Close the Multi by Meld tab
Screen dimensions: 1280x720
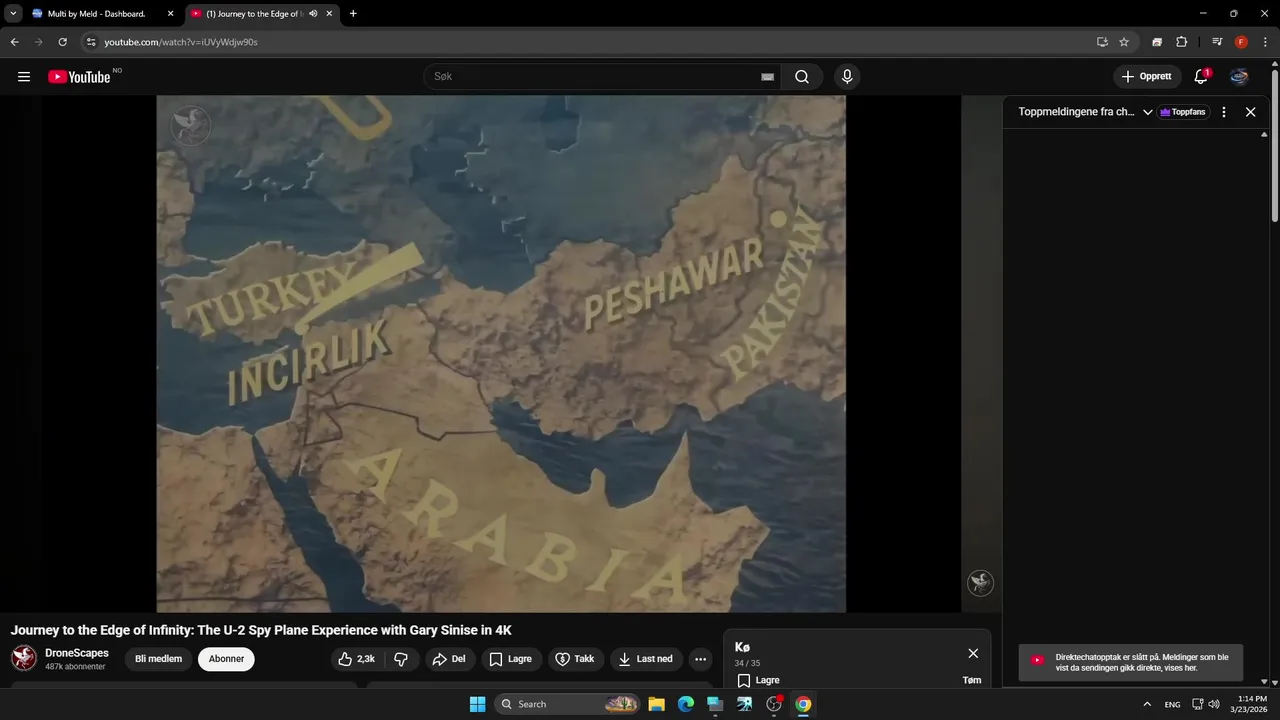(x=170, y=14)
